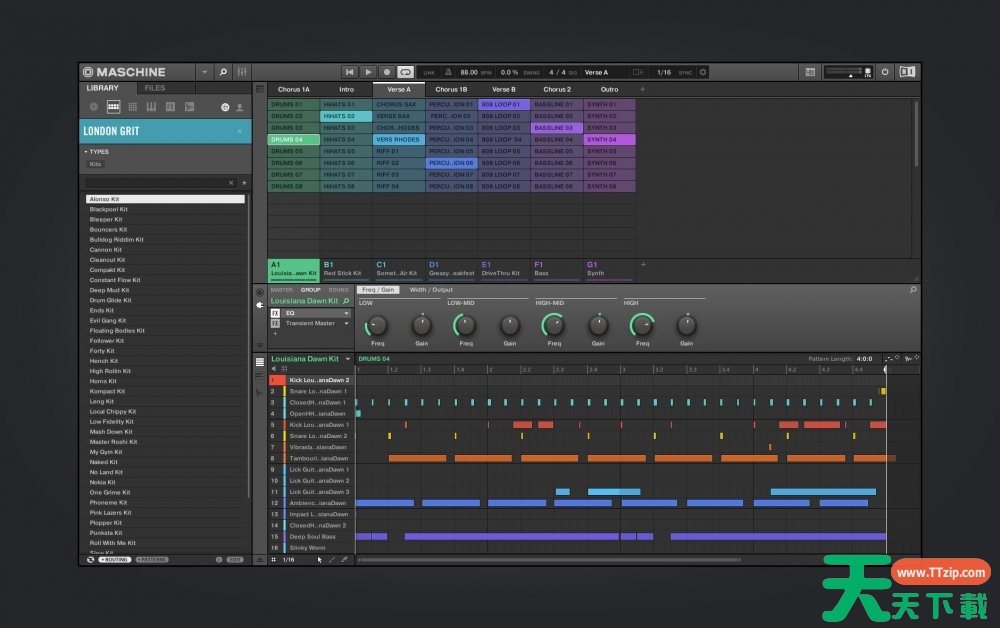Activate the DRUMS 01 pattern
The height and width of the screenshot is (628, 1000).
coord(293,105)
